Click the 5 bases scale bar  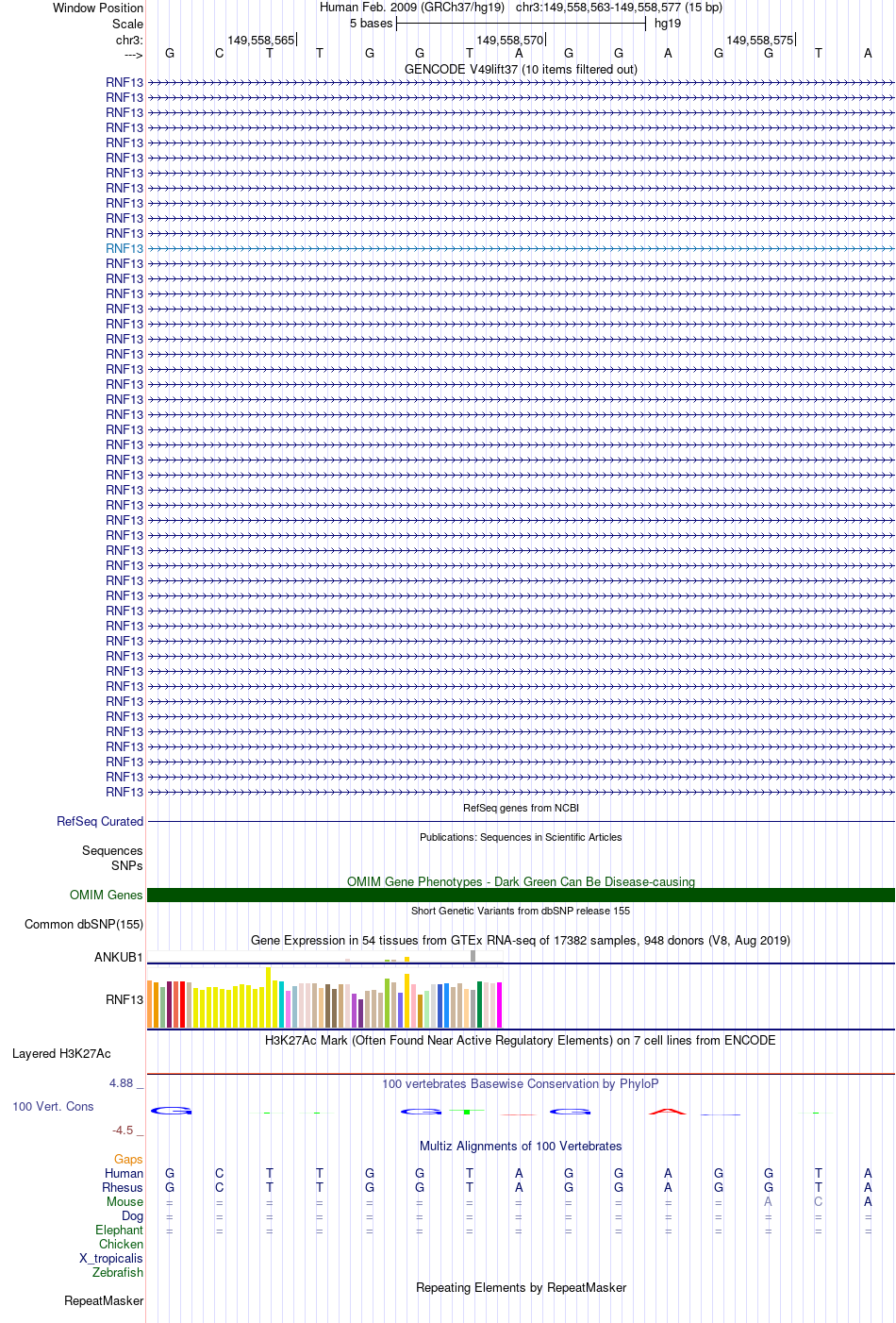(x=521, y=24)
